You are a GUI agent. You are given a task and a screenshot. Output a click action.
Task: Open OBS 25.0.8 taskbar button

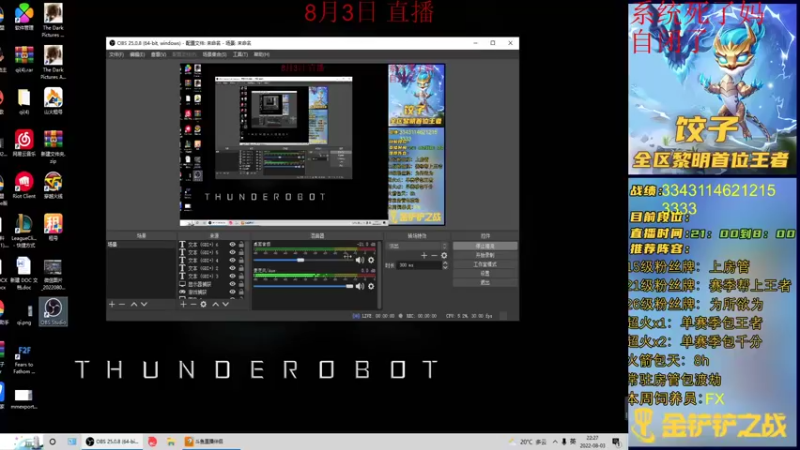coord(112,442)
